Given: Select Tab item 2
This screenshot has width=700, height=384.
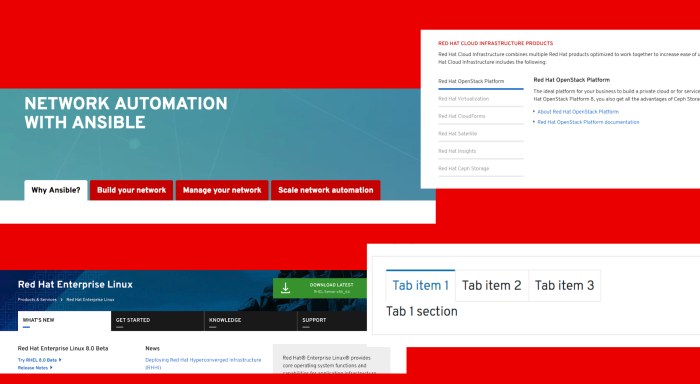Looking at the screenshot, I should [492, 285].
